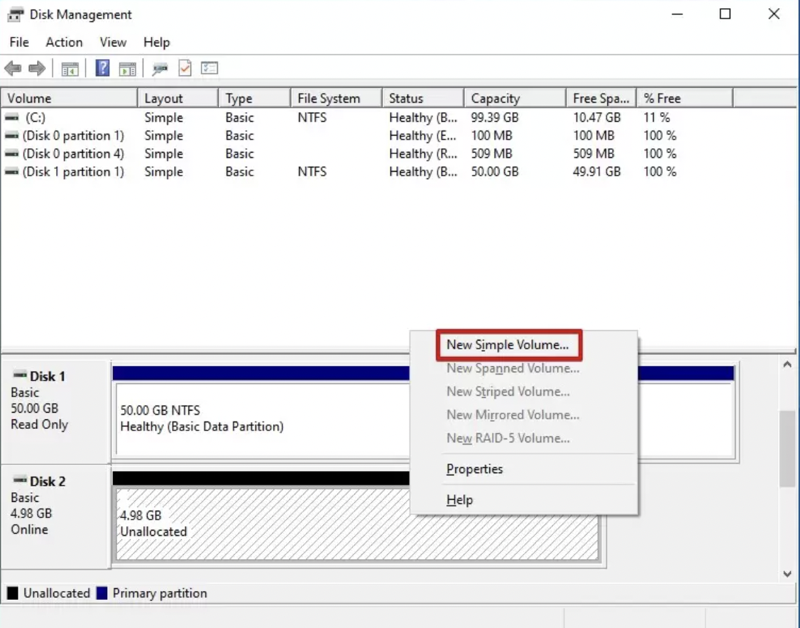Sort volumes by Capacity column header

(496, 98)
